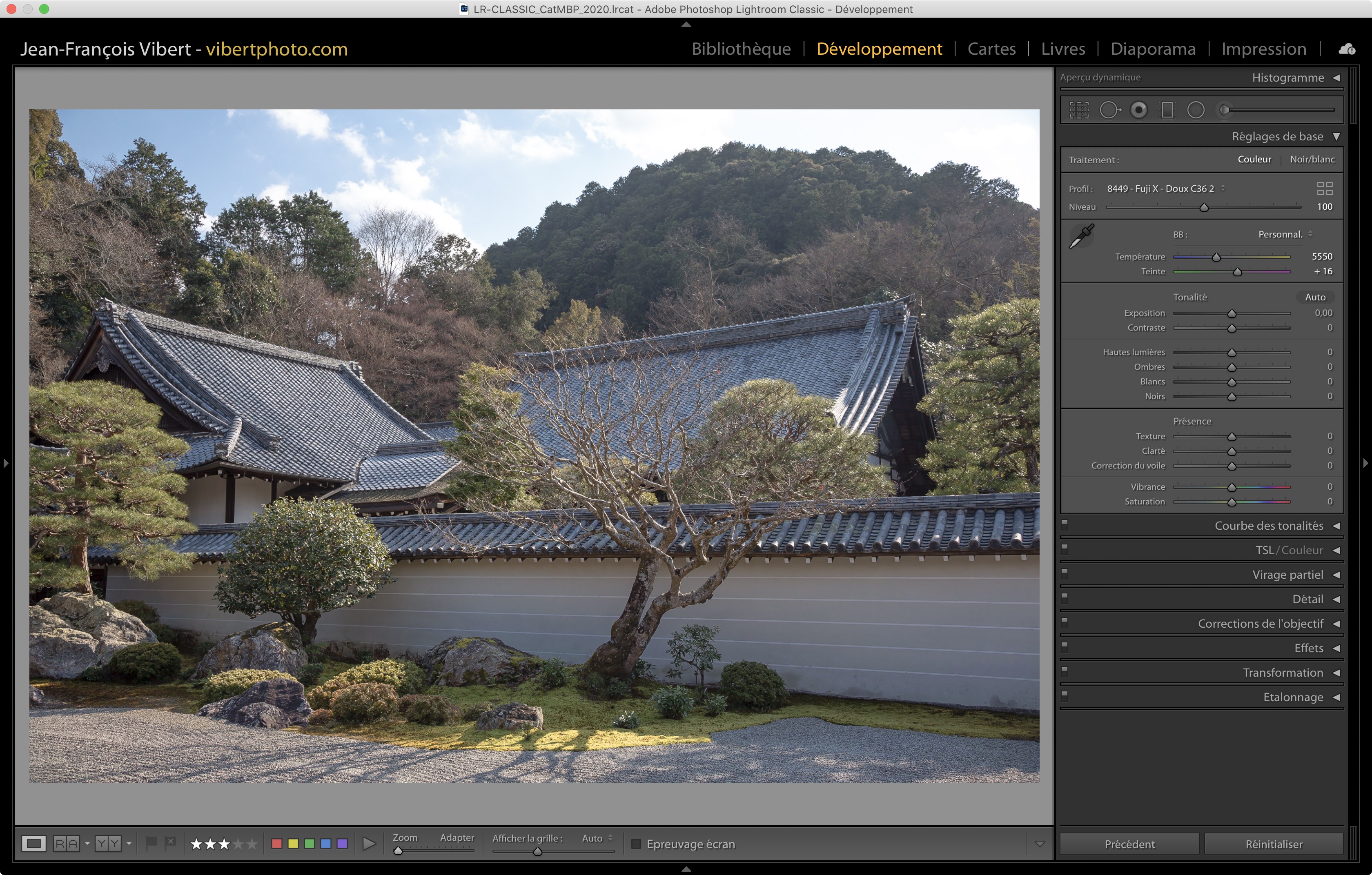Switch to the Bibliothèque module
The image size is (1372, 875).
click(x=741, y=49)
